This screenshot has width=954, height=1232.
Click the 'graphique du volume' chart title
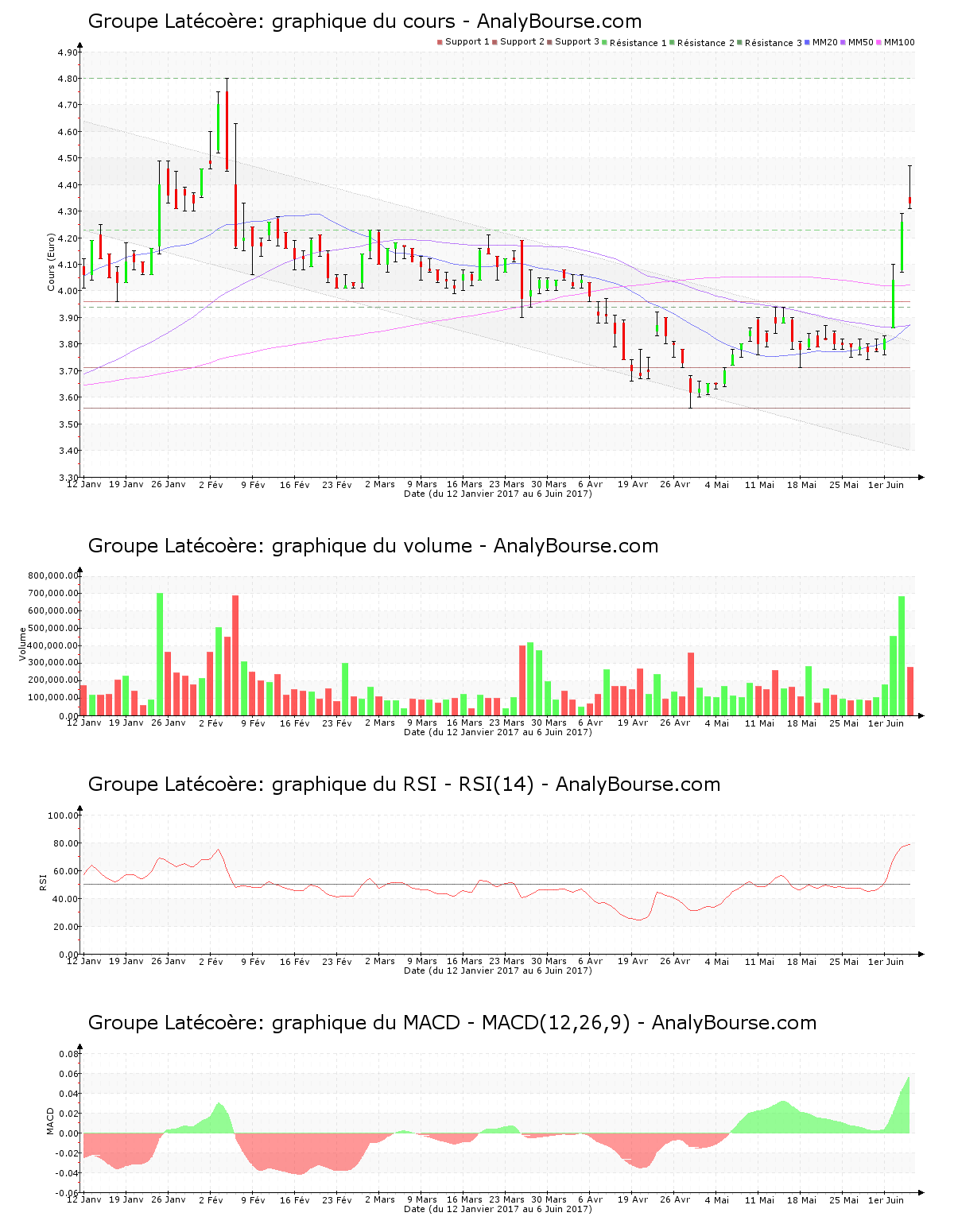[x=372, y=546]
